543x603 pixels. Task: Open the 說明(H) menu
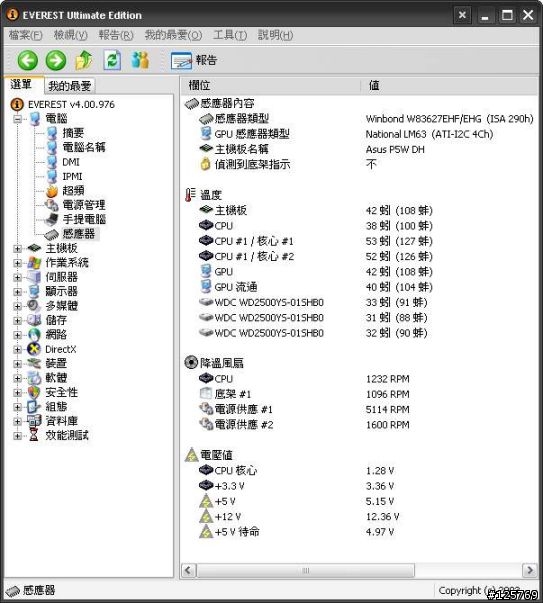(275, 35)
